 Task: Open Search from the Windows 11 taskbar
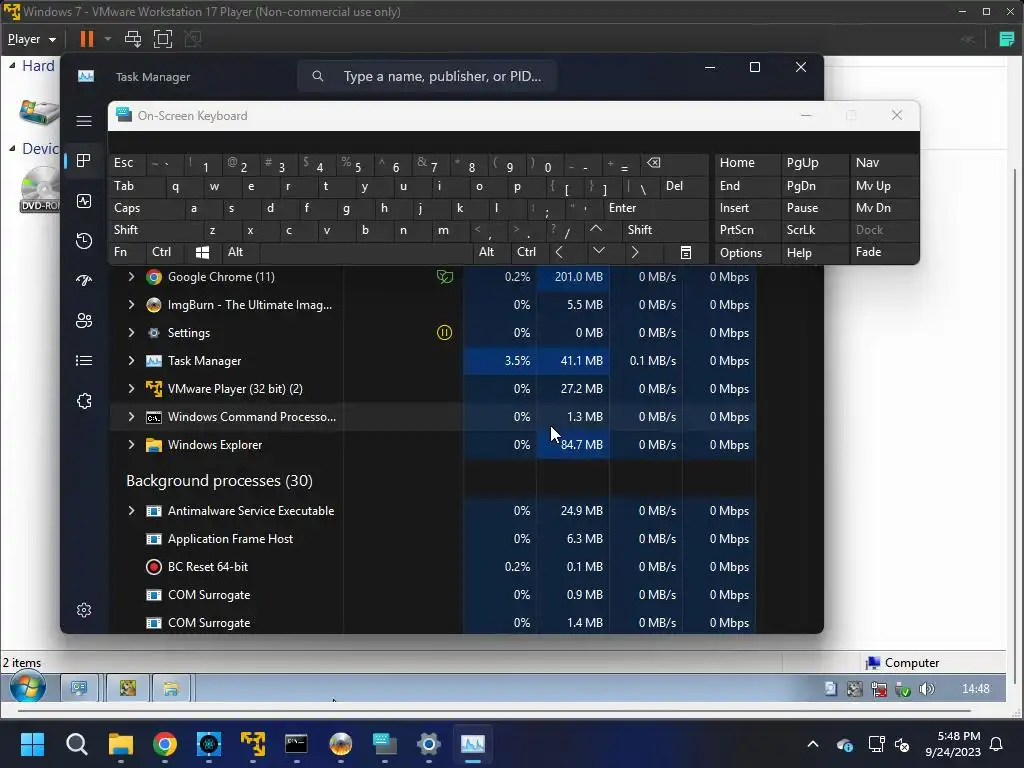pos(76,744)
